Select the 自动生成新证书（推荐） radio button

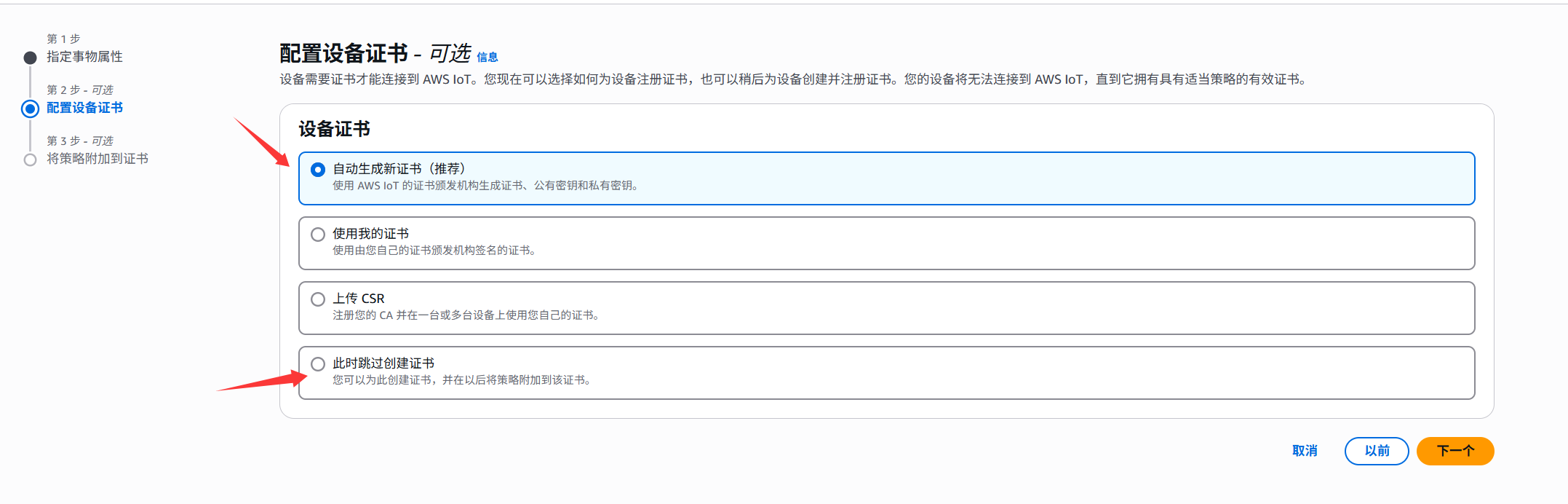point(318,170)
